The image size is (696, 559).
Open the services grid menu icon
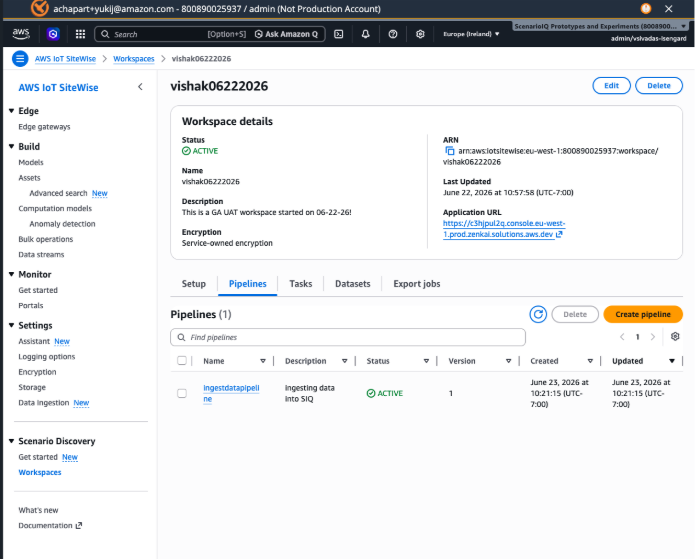pos(80,34)
